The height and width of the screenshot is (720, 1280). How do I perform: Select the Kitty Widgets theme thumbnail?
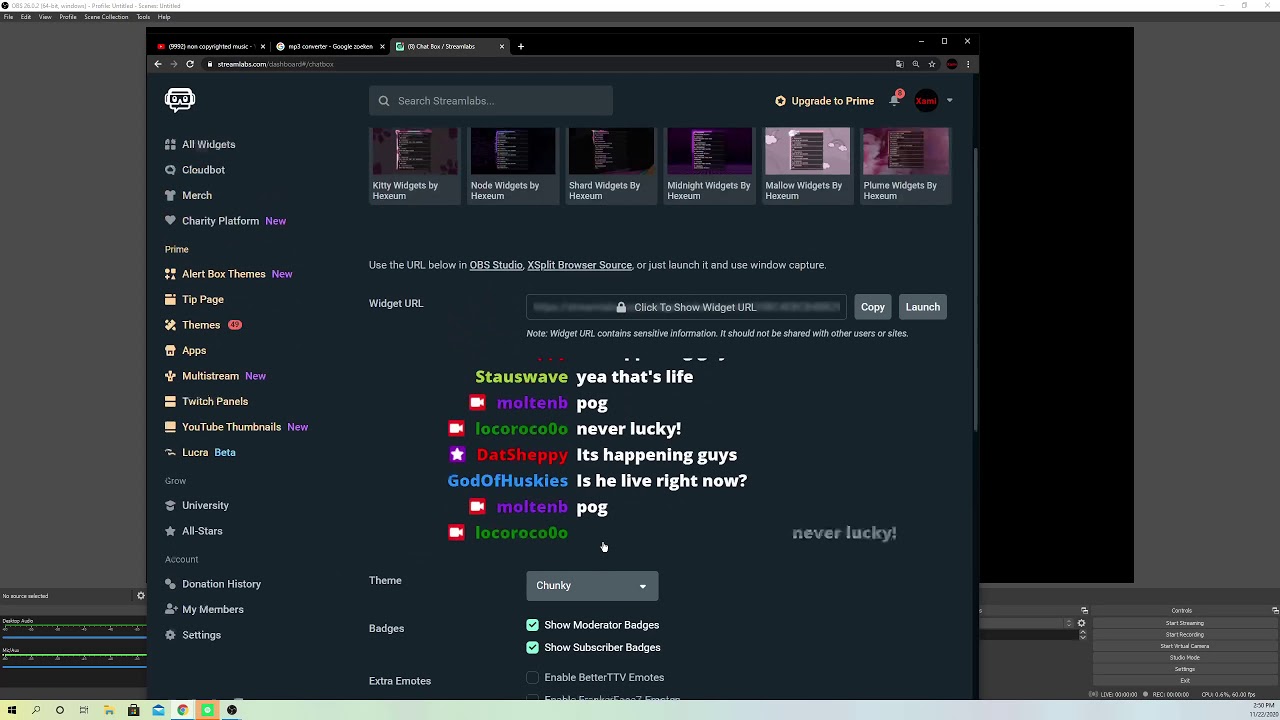pos(414,164)
